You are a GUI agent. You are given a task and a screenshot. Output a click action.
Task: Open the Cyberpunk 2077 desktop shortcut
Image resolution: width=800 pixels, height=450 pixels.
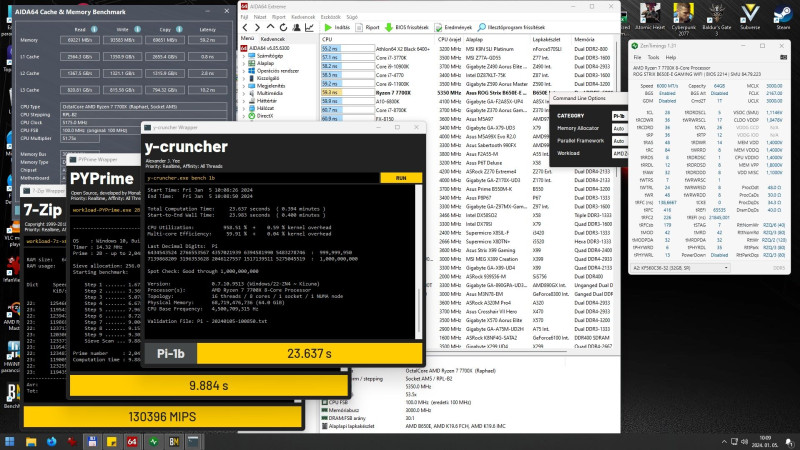coord(683,18)
